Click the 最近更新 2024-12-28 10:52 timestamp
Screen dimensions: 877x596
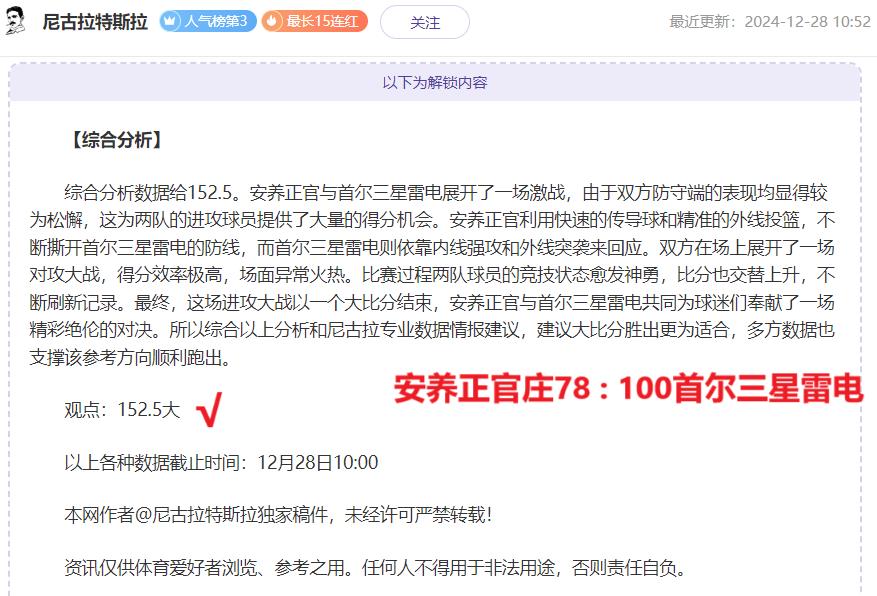coord(770,22)
